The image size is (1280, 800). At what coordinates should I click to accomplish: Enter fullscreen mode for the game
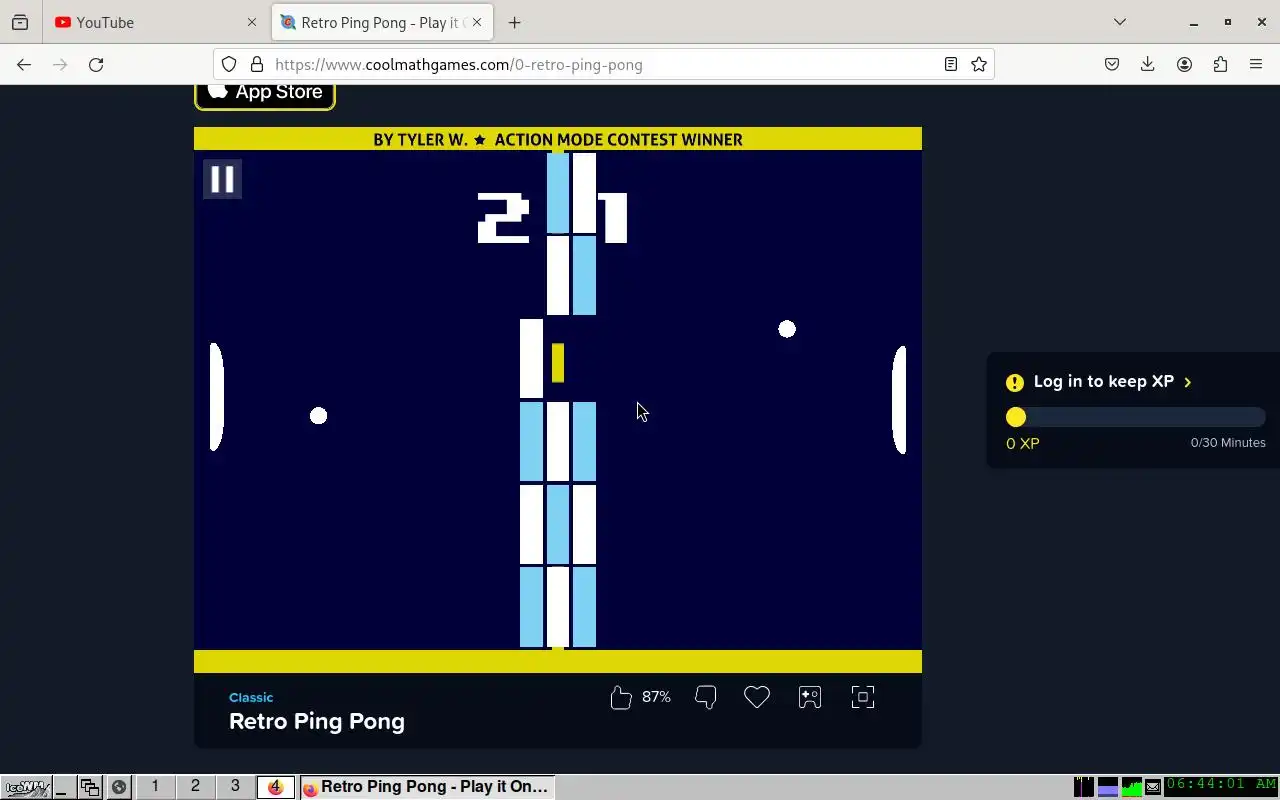pos(863,697)
